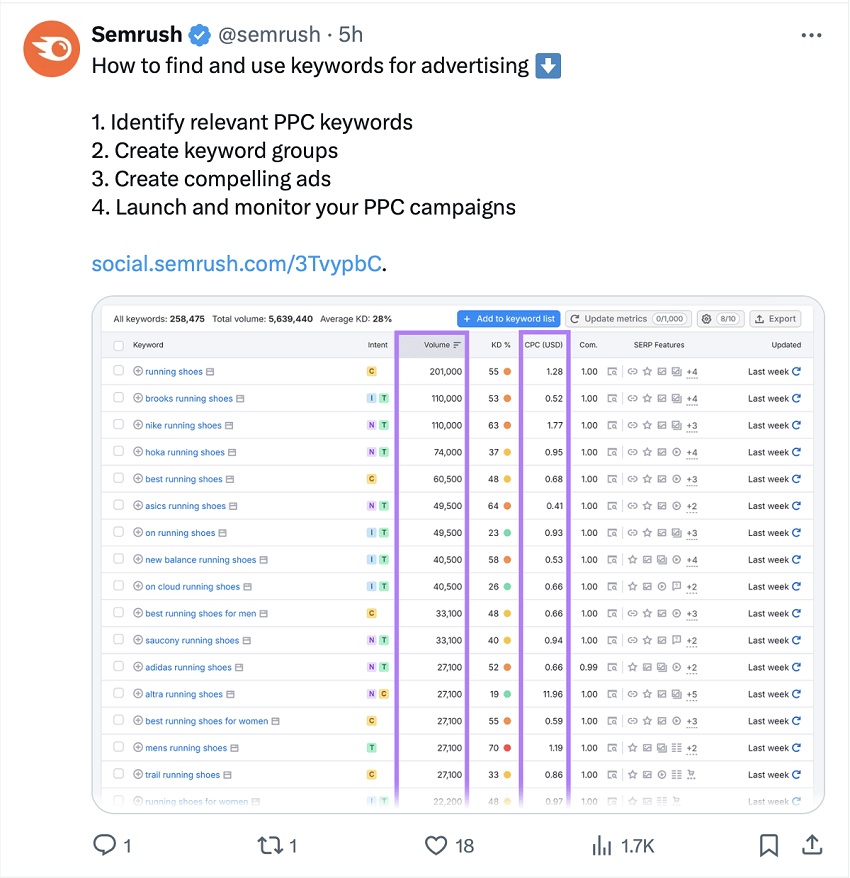This screenshot has width=850, height=878.
Task: Click the share upload icon
Action: pos(812,845)
